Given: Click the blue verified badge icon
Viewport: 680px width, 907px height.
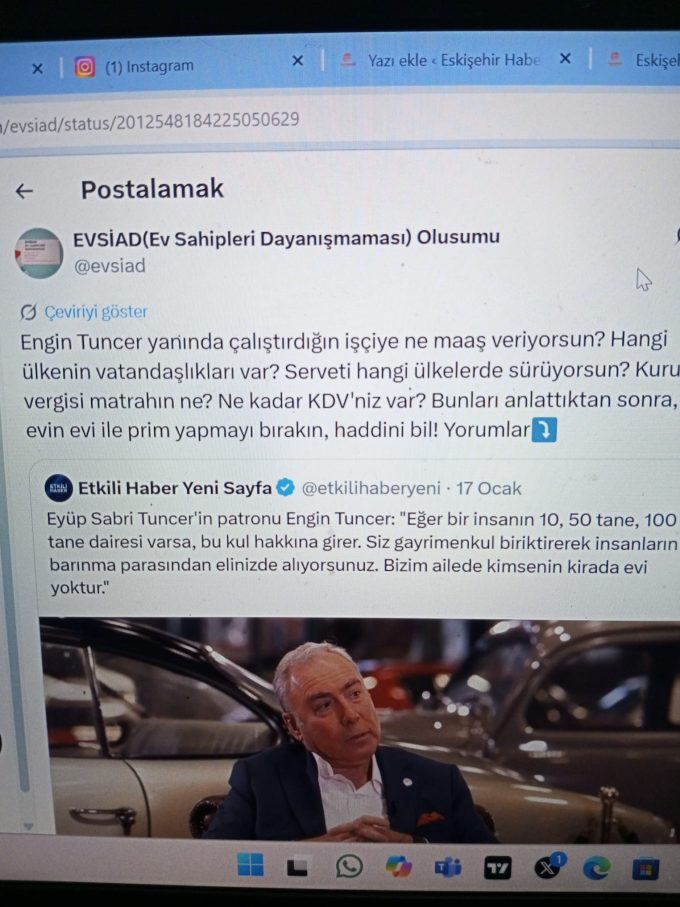Looking at the screenshot, I should click(x=286, y=488).
